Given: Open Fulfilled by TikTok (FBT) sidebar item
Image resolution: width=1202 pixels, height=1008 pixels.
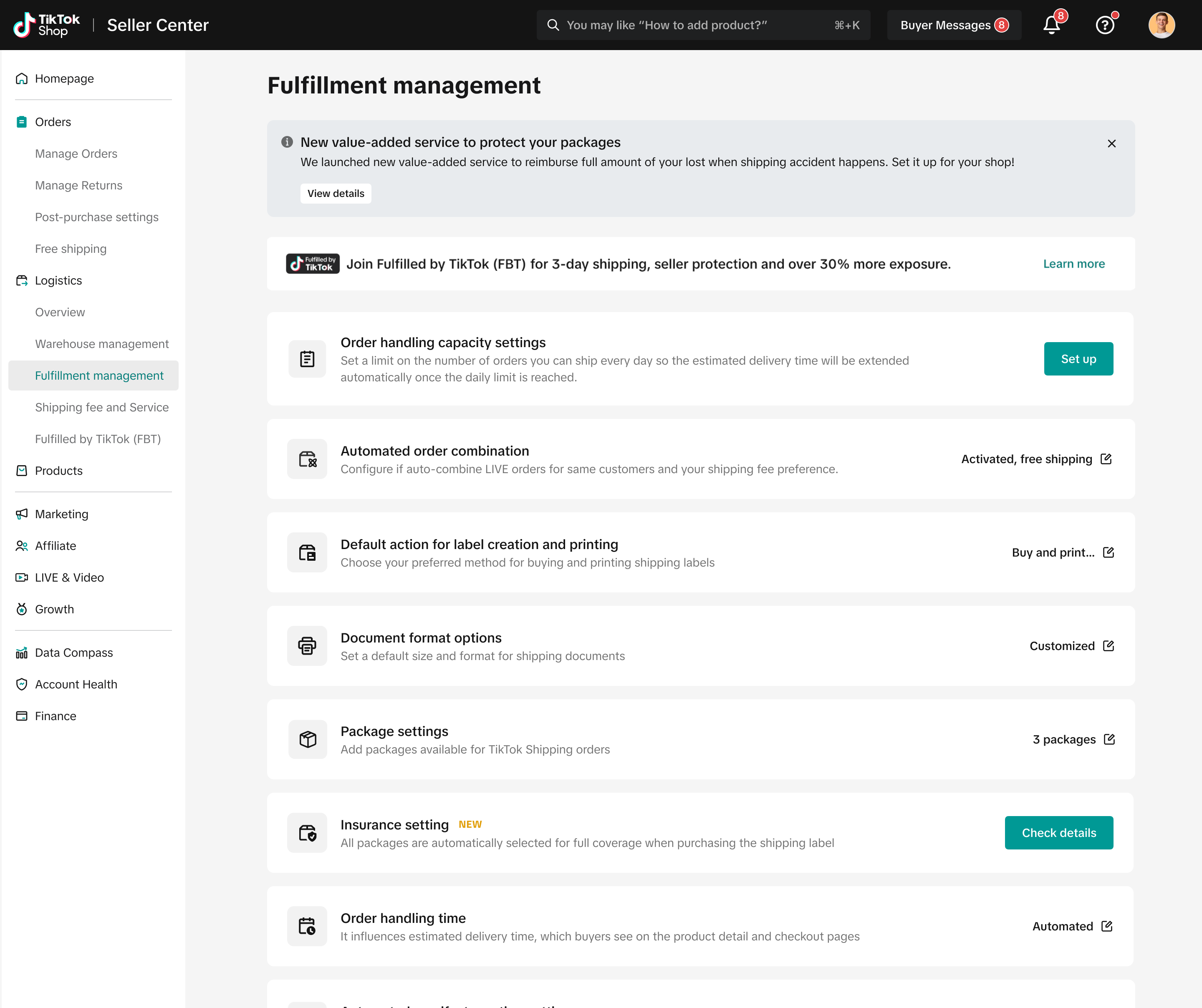Looking at the screenshot, I should [x=98, y=439].
